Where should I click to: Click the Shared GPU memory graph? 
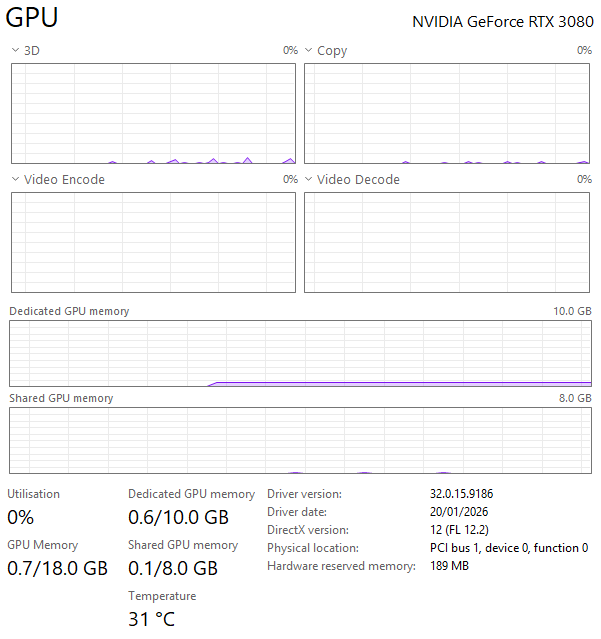(300, 441)
